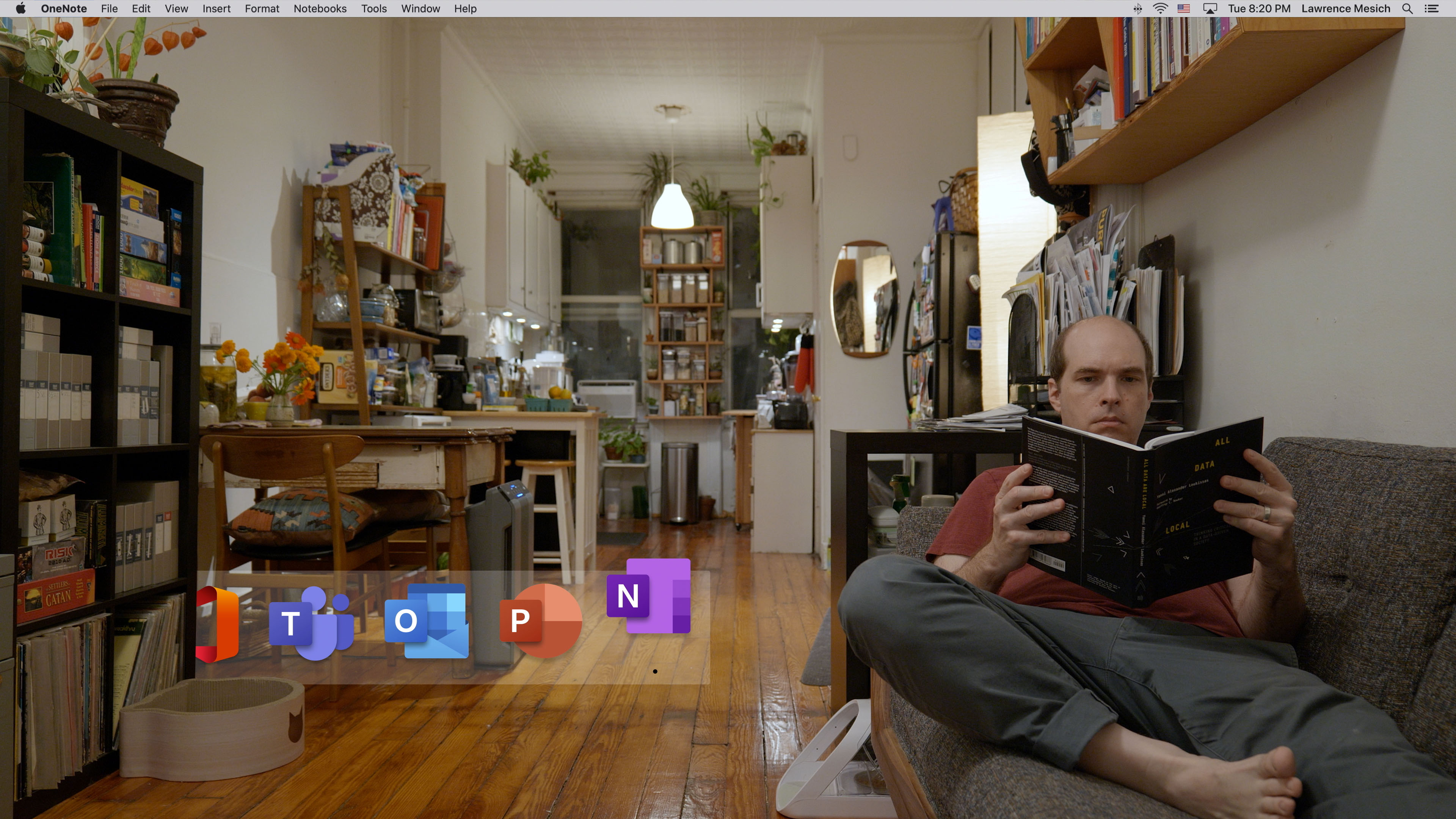Open the Lawrence Mesich user menu
This screenshot has width=1456, height=819.
[x=1345, y=8]
